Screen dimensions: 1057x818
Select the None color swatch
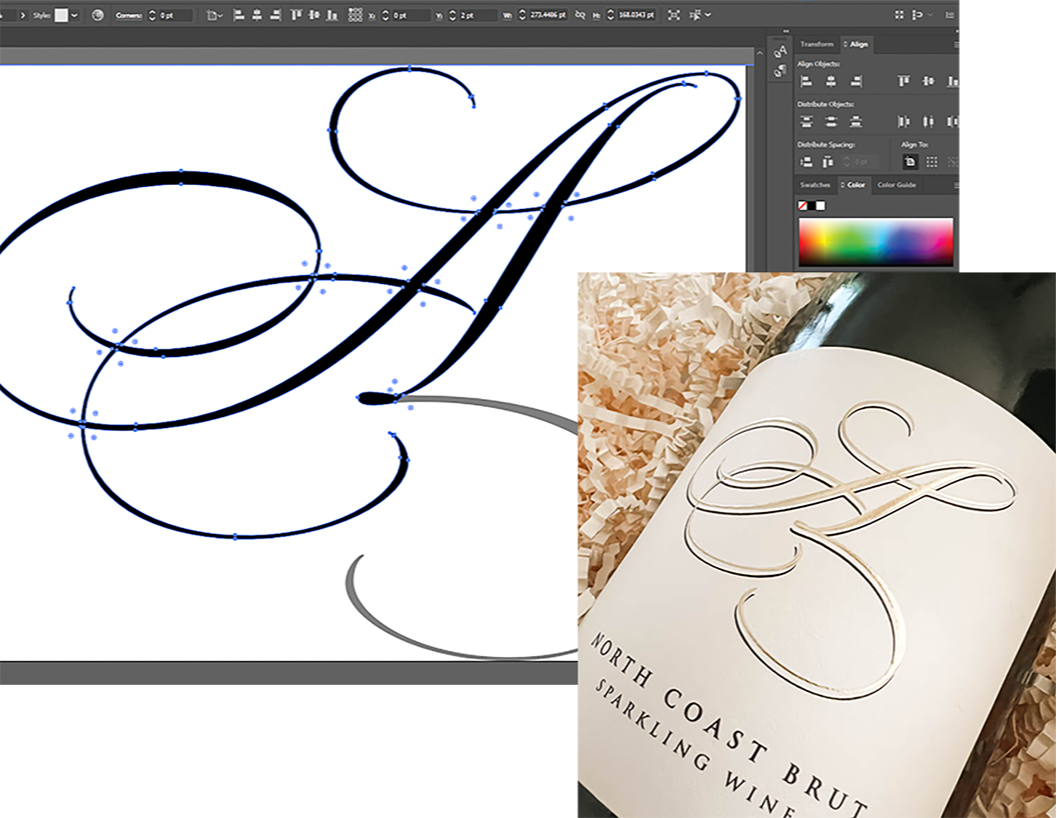[x=803, y=206]
